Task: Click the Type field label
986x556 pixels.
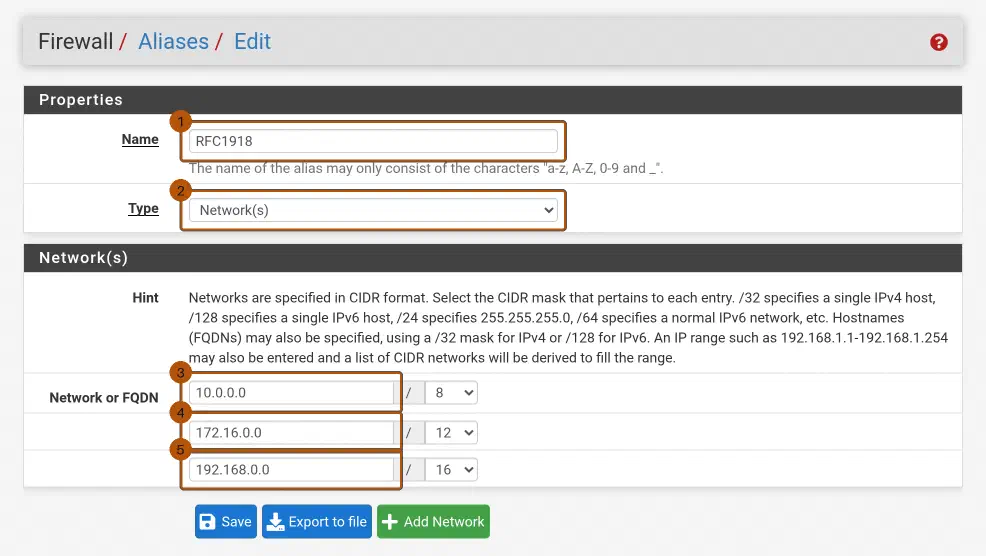Action: [143, 209]
